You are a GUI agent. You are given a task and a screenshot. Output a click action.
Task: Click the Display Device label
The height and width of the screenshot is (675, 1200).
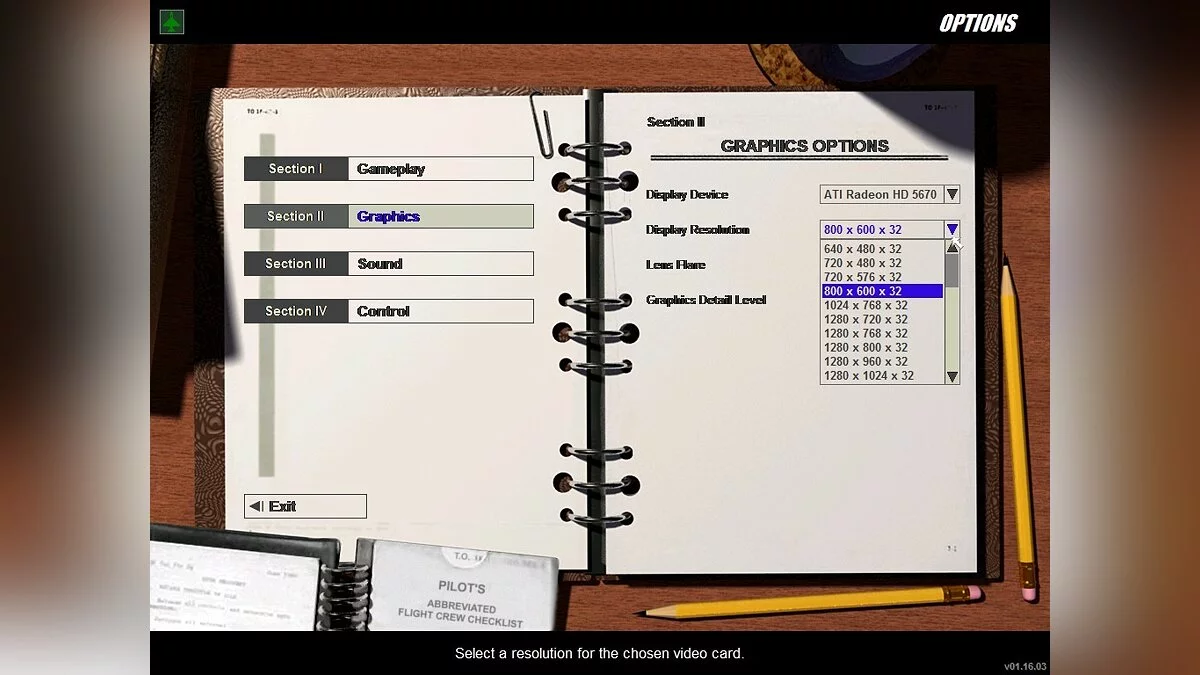coord(687,195)
